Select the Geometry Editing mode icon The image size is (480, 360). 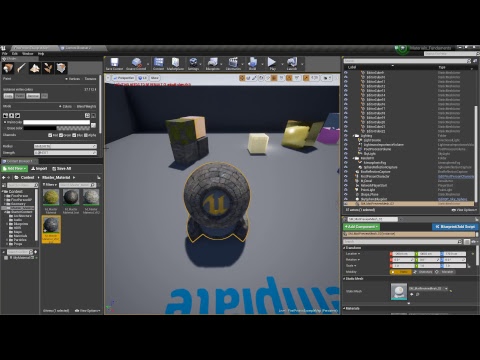61,68
